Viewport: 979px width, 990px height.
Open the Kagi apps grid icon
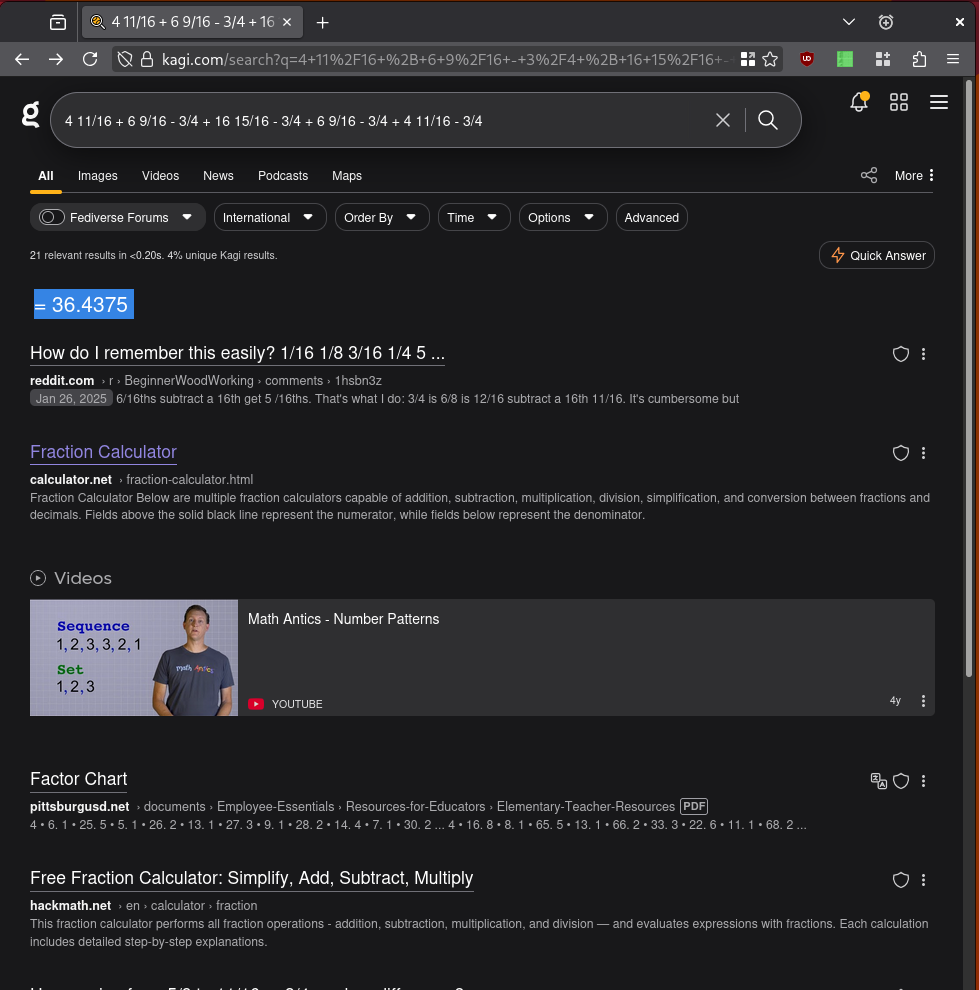pyautogui.click(x=899, y=102)
